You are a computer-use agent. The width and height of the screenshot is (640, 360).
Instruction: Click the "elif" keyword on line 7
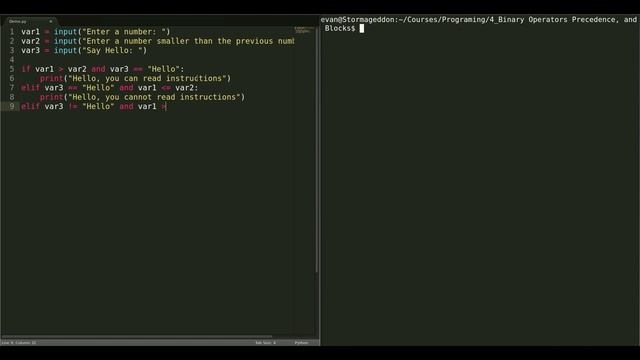coord(31,88)
